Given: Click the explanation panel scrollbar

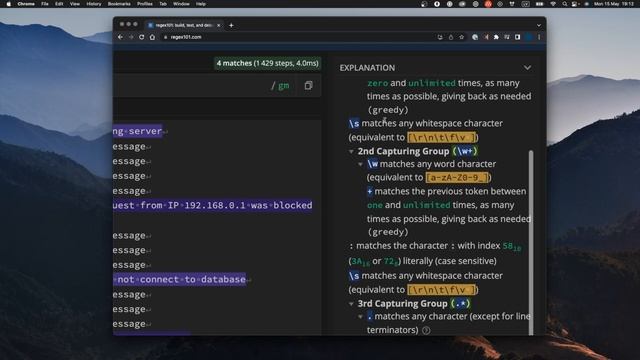Looking at the screenshot, I should (531, 242).
